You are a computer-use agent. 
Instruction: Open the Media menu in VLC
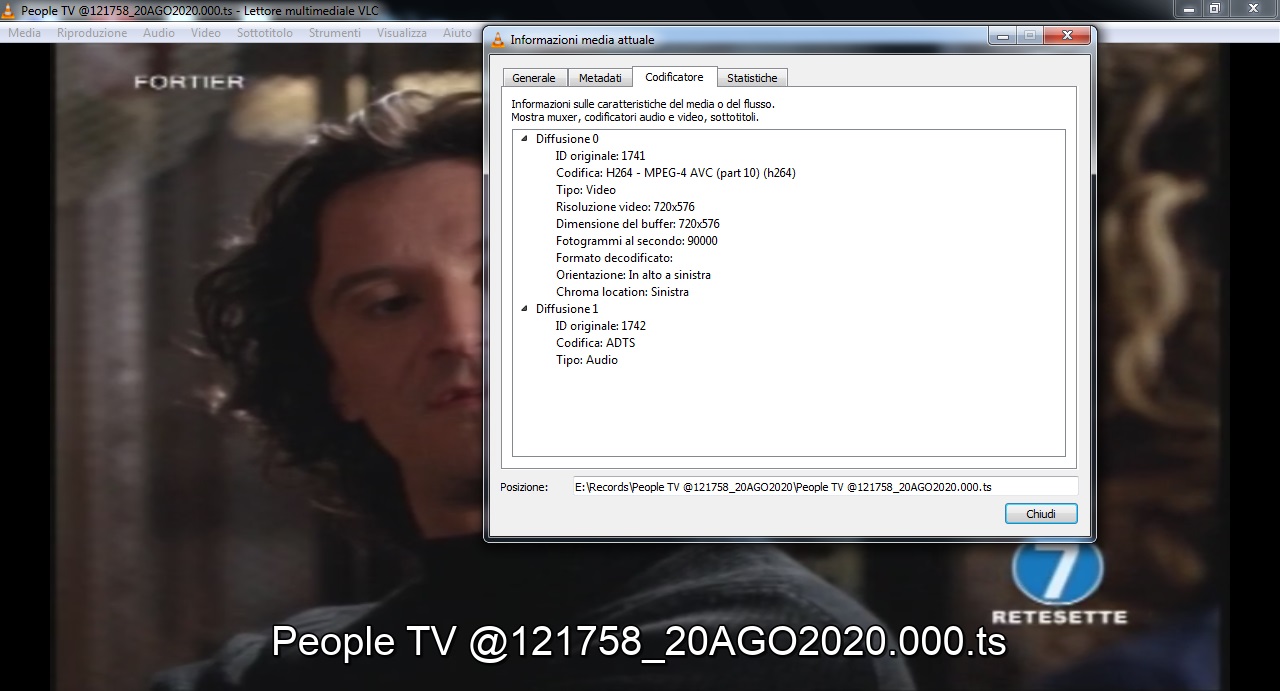pyautogui.click(x=25, y=33)
